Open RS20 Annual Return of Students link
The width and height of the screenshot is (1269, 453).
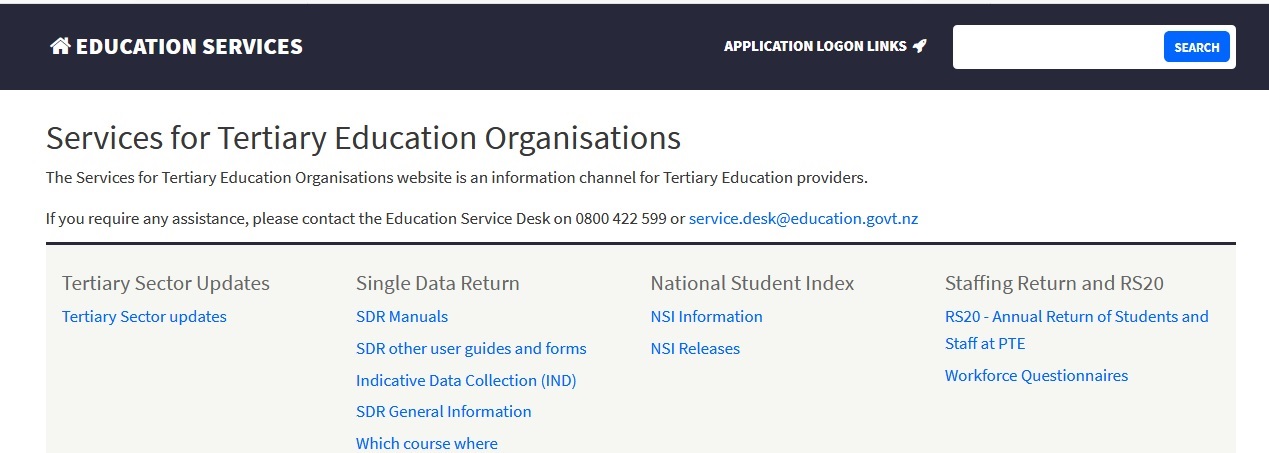pyautogui.click(x=1076, y=317)
